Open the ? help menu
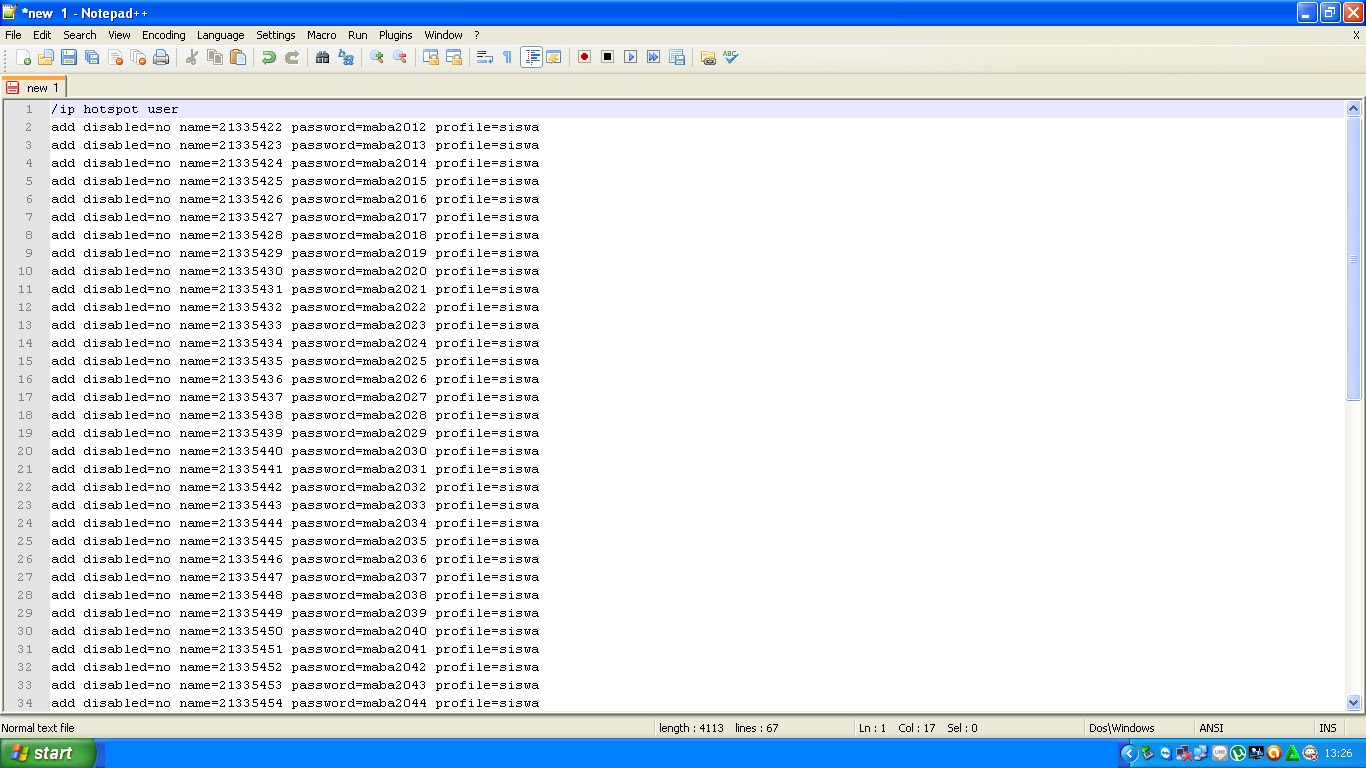Image resolution: width=1366 pixels, height=768 pixels. [477, 35]
